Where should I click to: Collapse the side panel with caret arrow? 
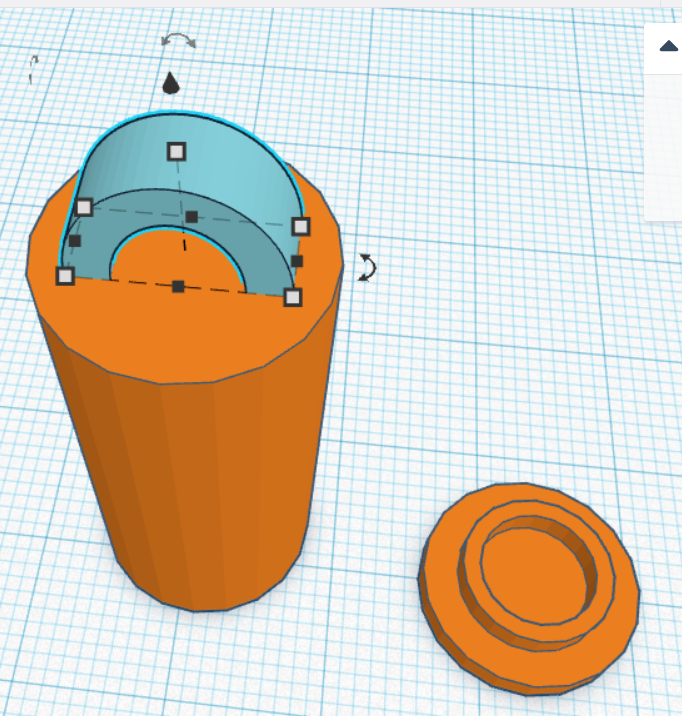coord(669,46)
